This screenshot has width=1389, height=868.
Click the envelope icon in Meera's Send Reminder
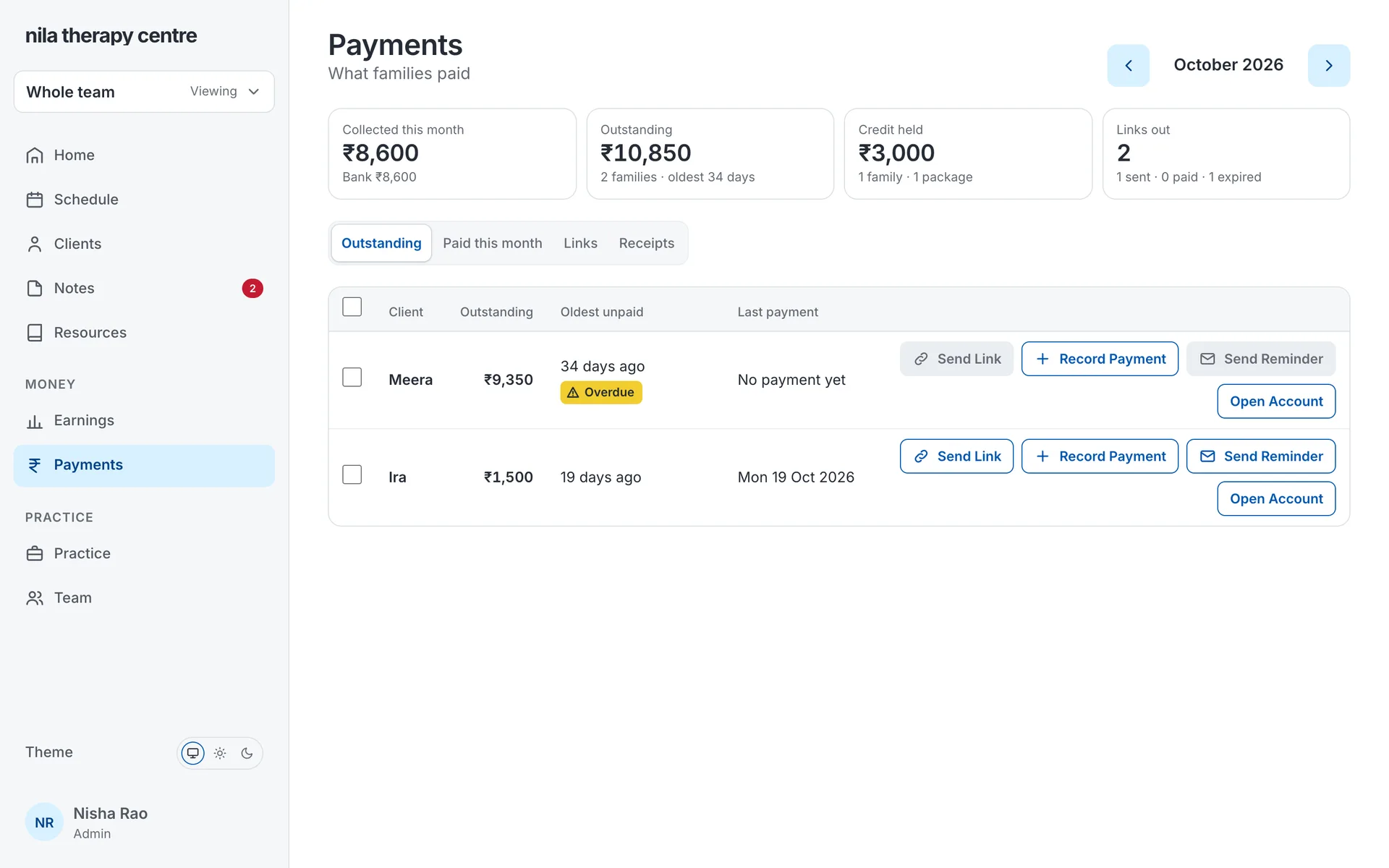coord(1207,359)
